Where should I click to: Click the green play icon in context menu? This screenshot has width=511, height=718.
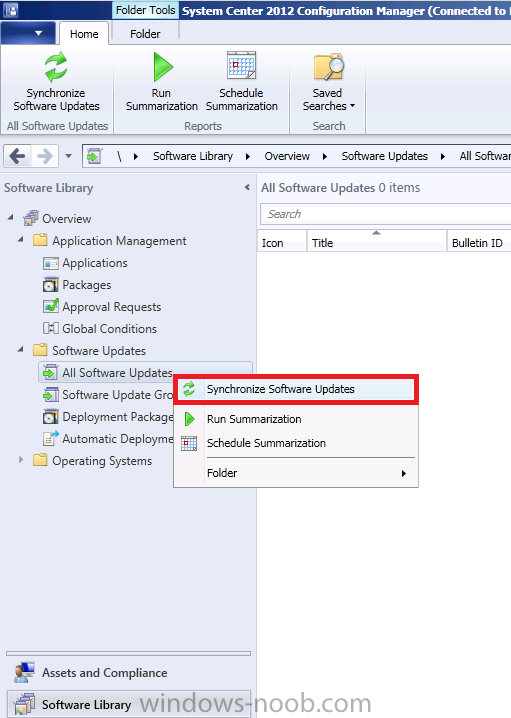189,419
